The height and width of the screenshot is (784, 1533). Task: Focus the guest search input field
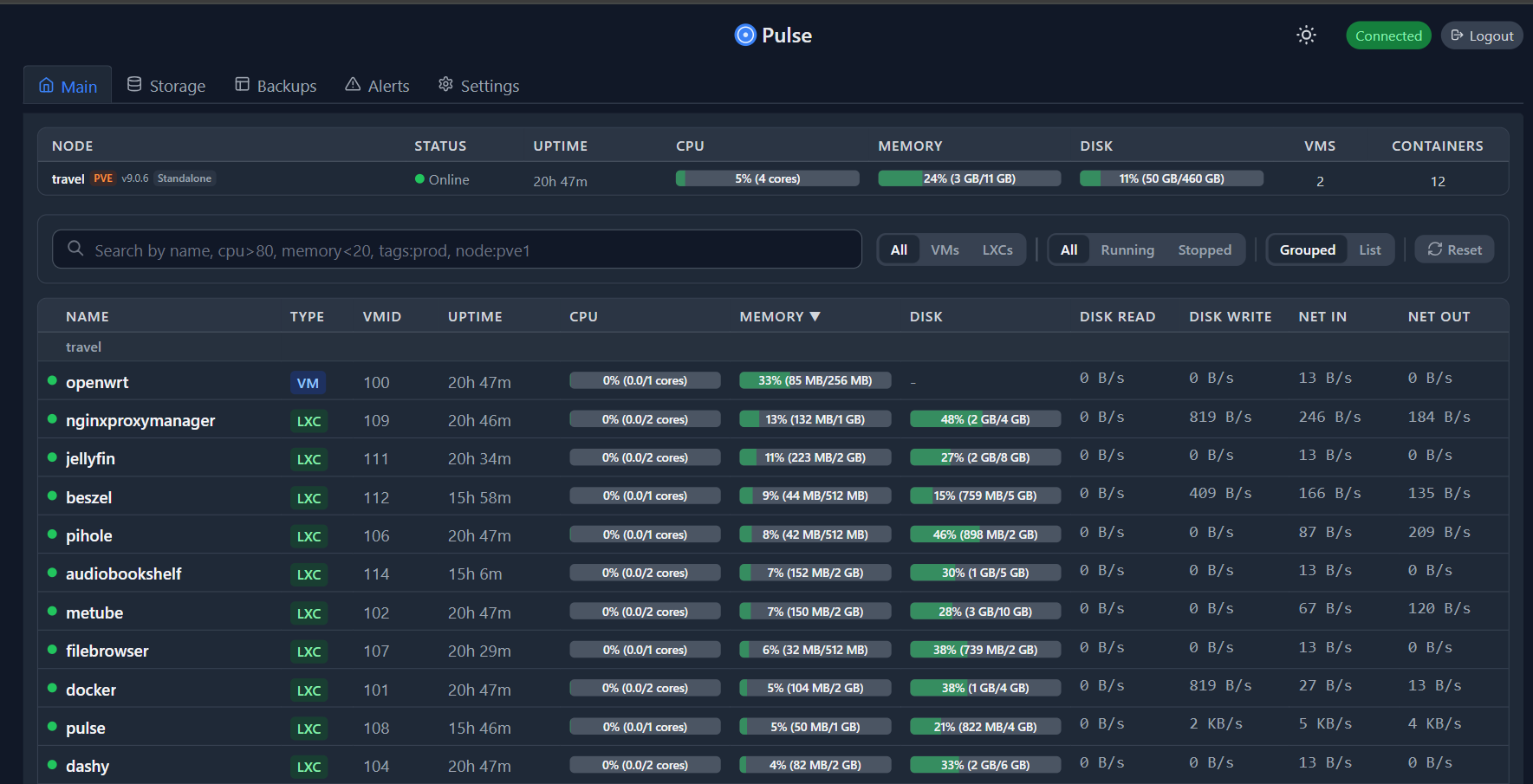(x=468, y=250)
